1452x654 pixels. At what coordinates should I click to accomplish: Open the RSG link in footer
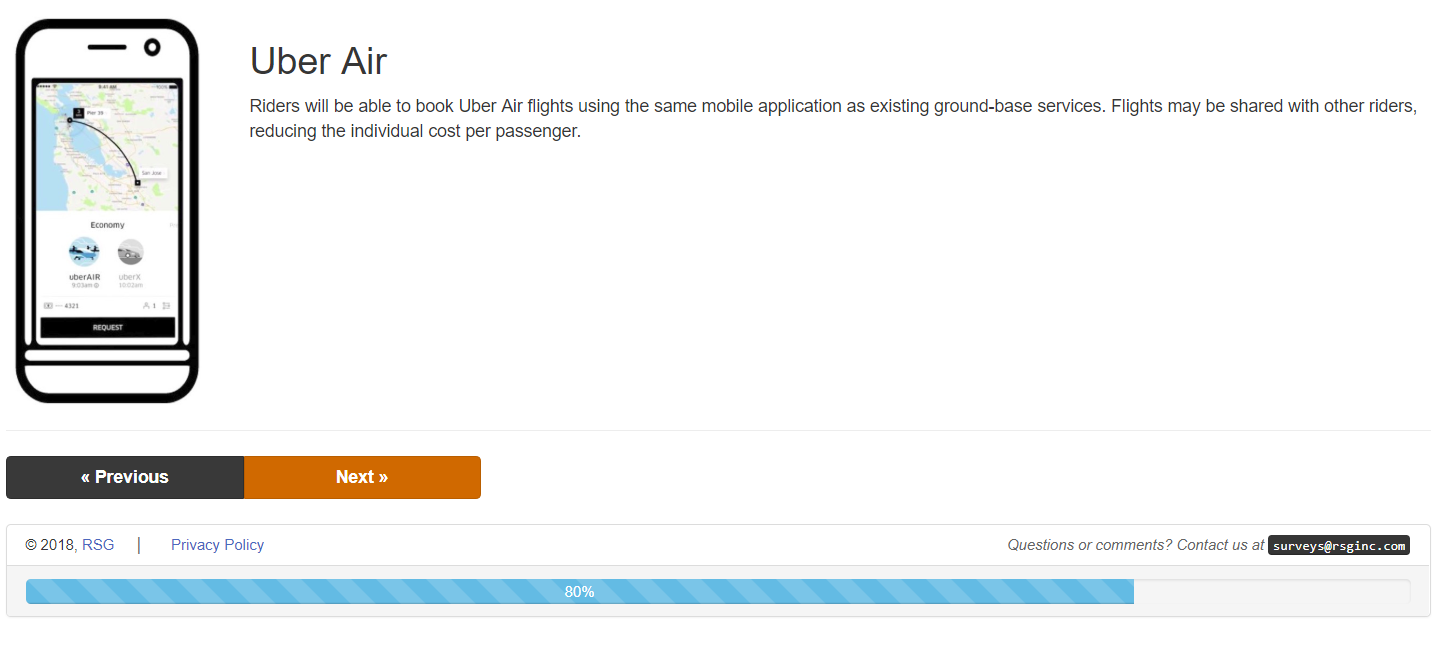[98, 545]
